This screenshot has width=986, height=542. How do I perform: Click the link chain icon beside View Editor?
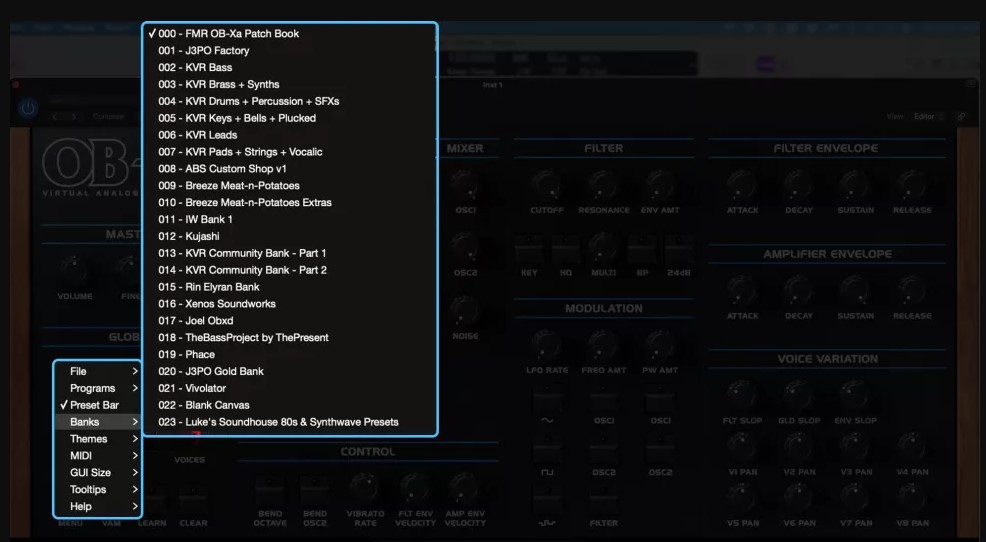click(x=961, y=116)
